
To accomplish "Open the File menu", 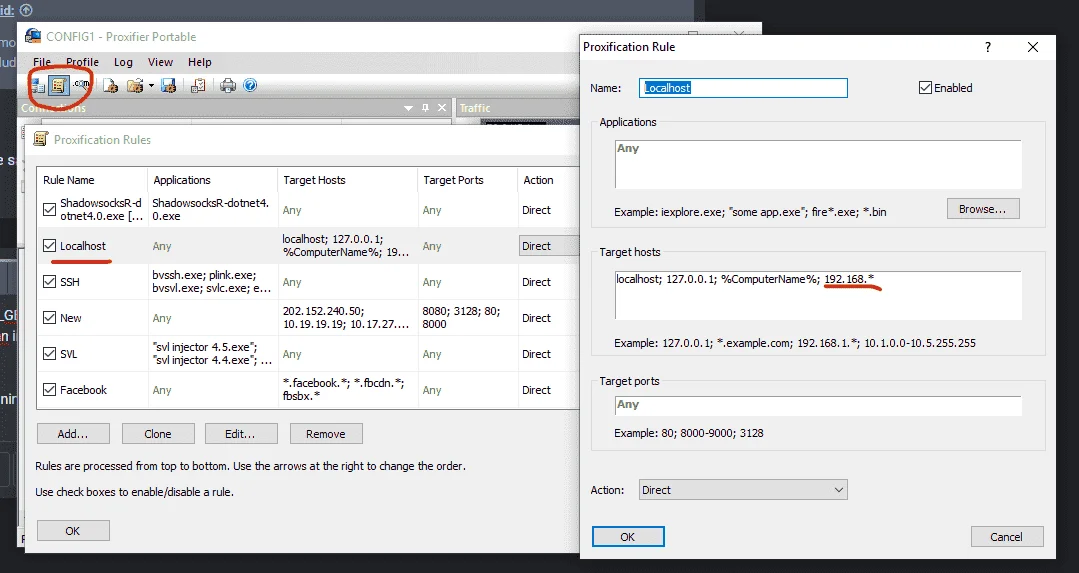I will [x=42, y=62].
